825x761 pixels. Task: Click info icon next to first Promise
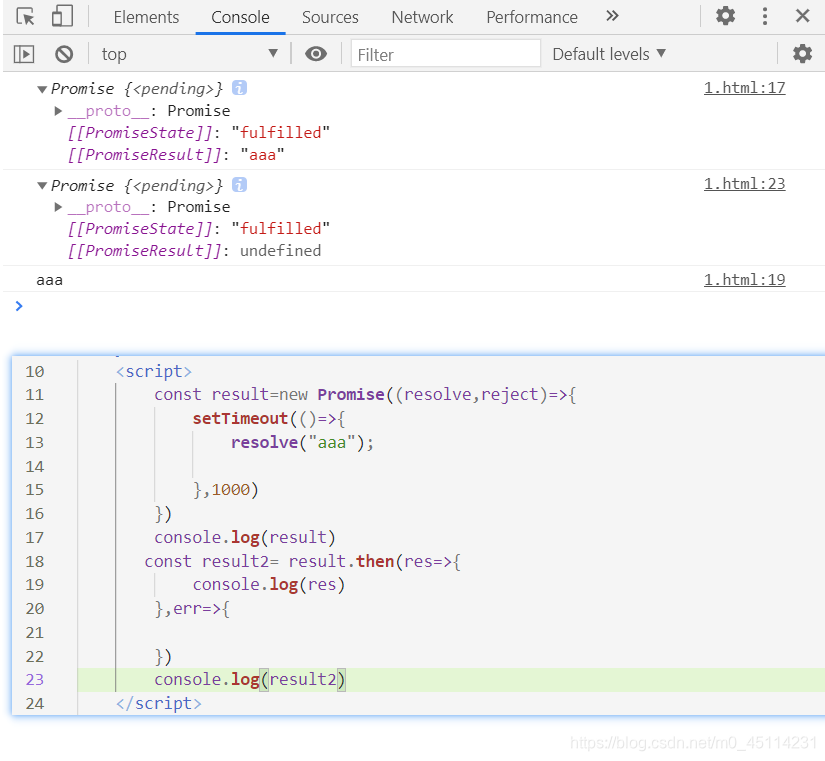click(x=239, y=88)
